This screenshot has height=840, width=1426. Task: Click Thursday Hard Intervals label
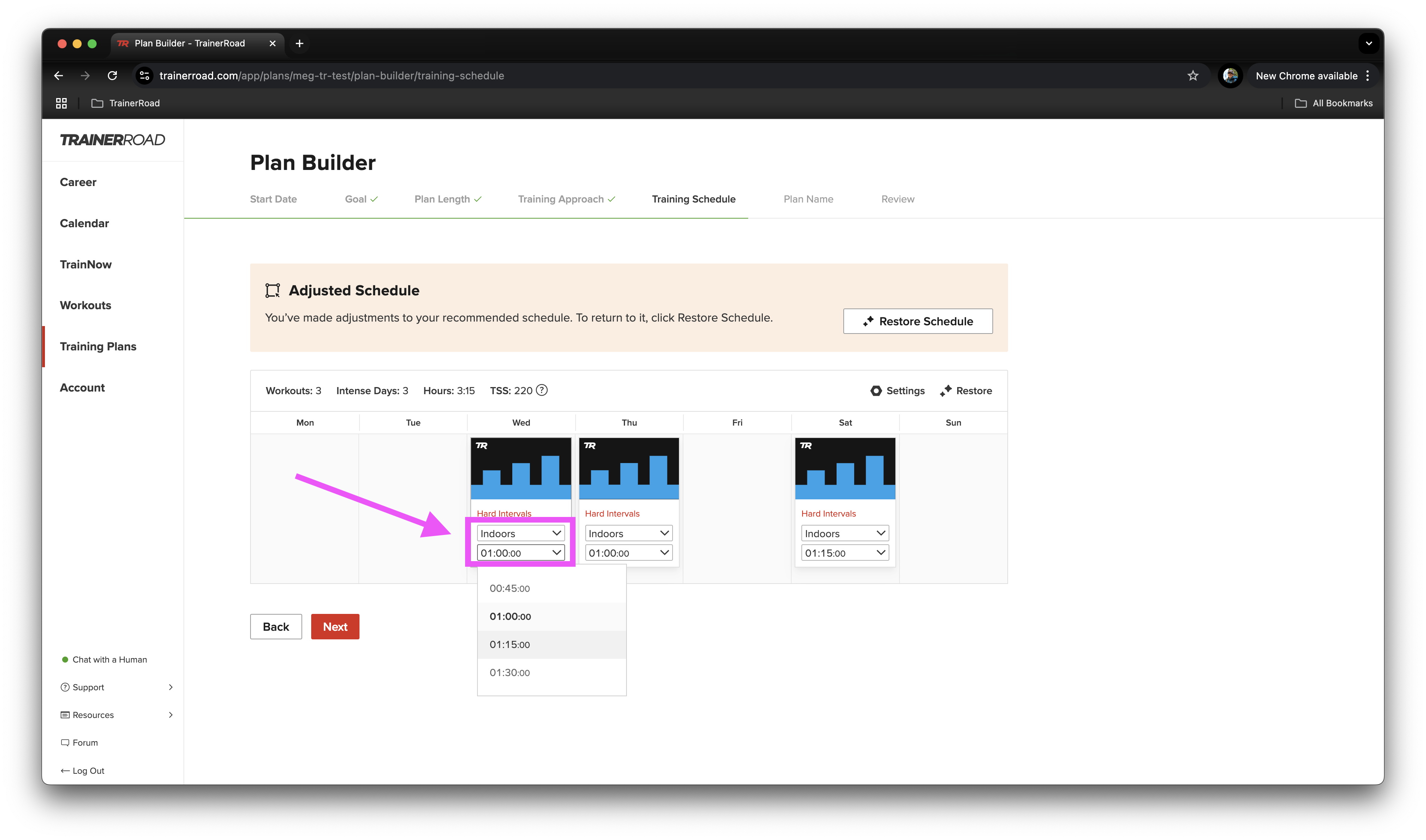point(612,514)
